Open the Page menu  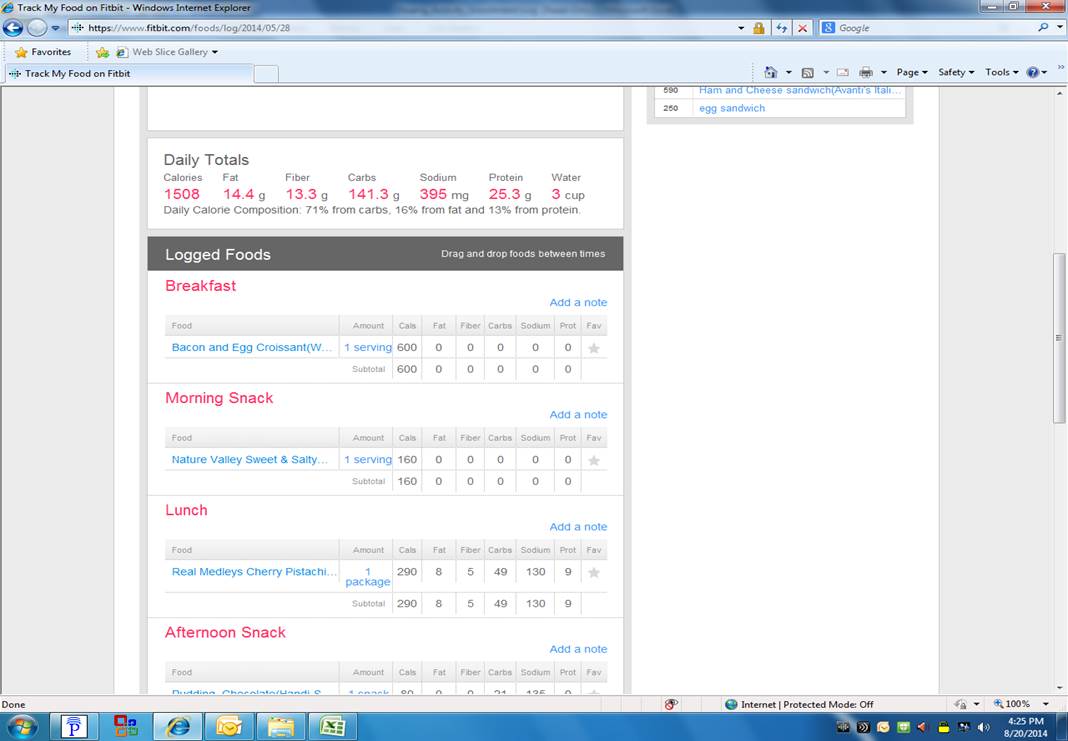(x=912, y=72)
